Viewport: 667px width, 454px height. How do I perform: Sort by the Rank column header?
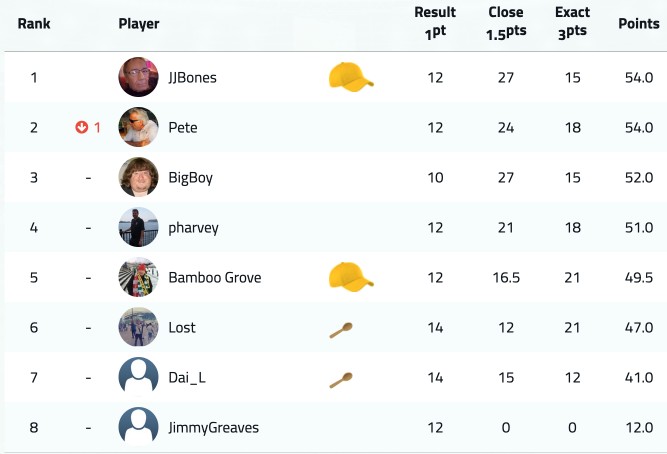(x=34, y=23)
